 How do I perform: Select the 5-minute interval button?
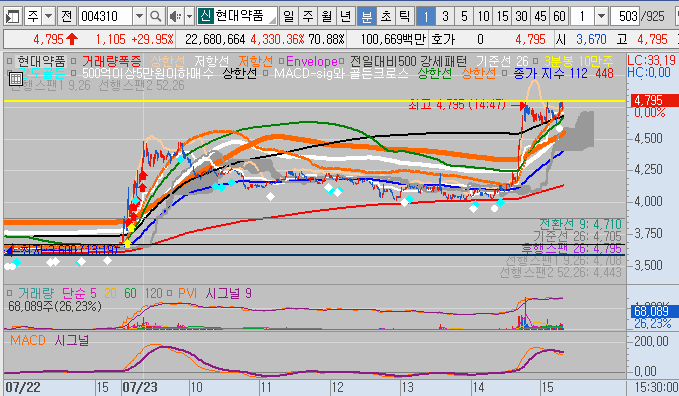(464, 16)
